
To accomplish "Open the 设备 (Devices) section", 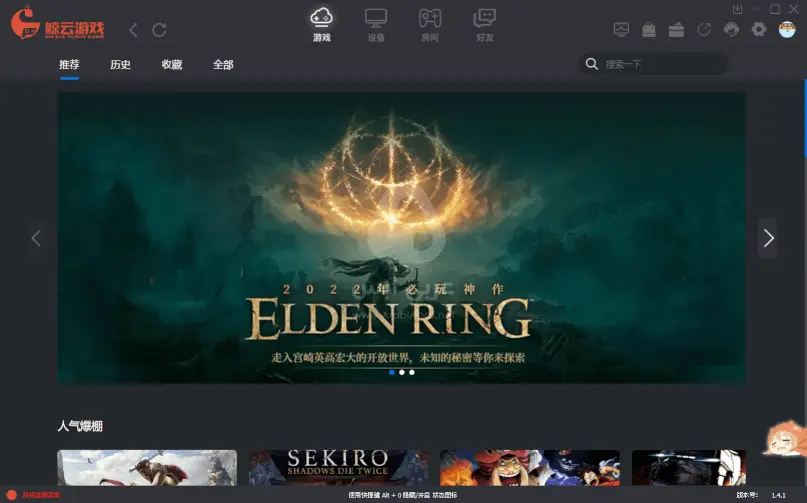I will point(375,24).
